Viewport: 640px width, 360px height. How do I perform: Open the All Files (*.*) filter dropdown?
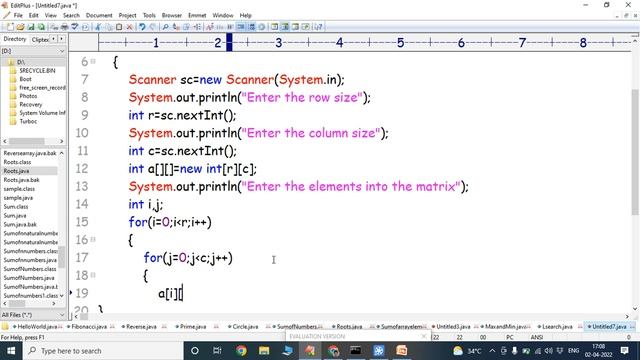coord(62,315)
